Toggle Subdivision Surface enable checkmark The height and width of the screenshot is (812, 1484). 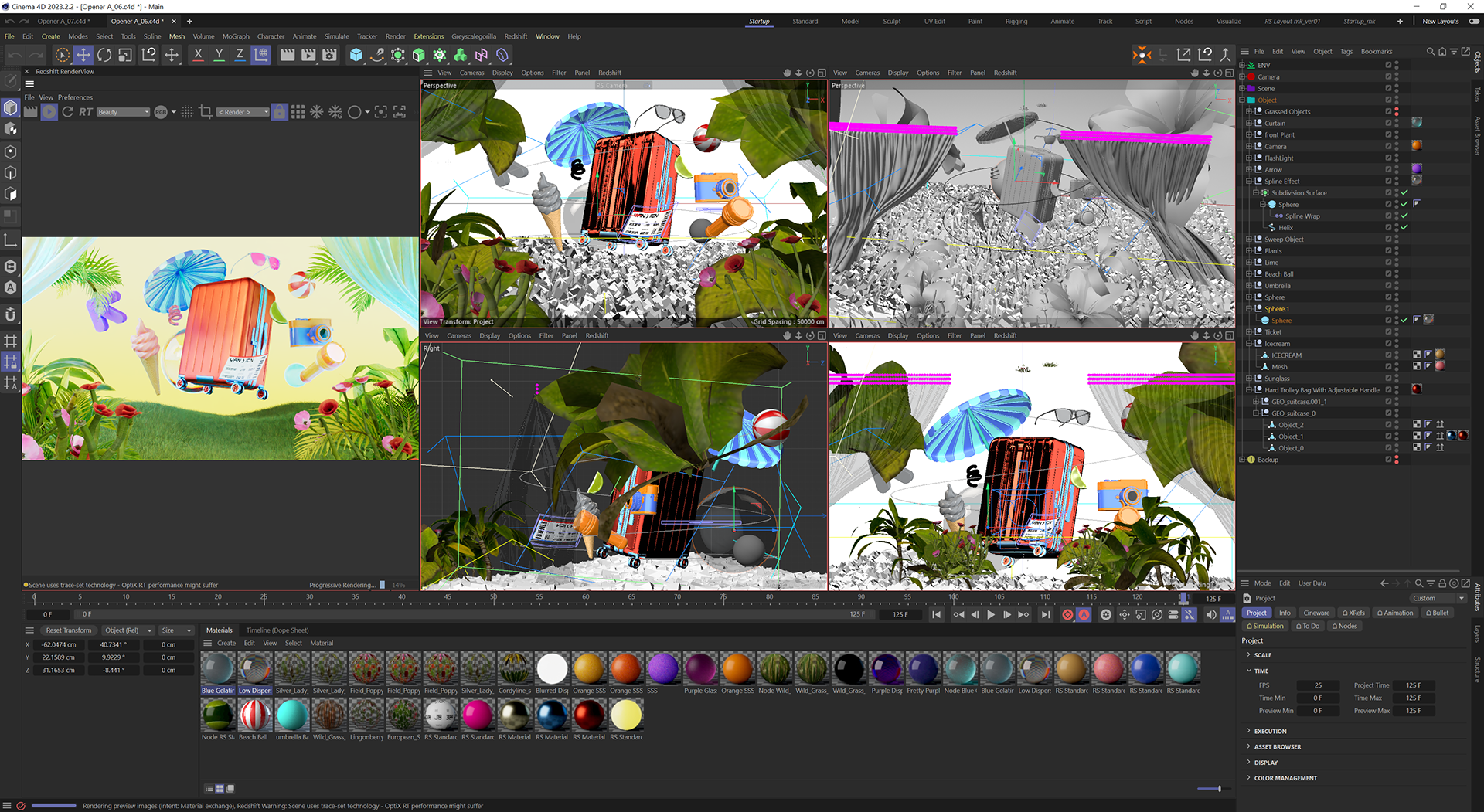[x=1404, y=193]
